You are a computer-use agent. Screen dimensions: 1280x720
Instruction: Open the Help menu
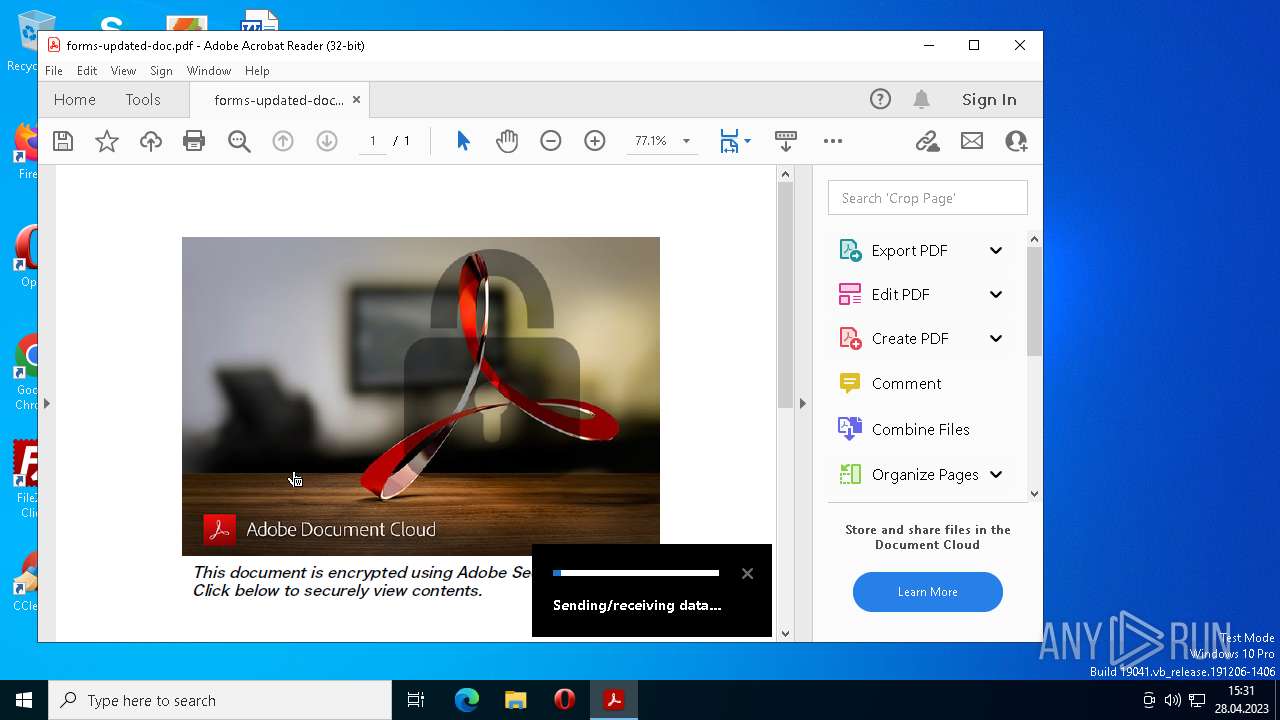pos(257,71)
